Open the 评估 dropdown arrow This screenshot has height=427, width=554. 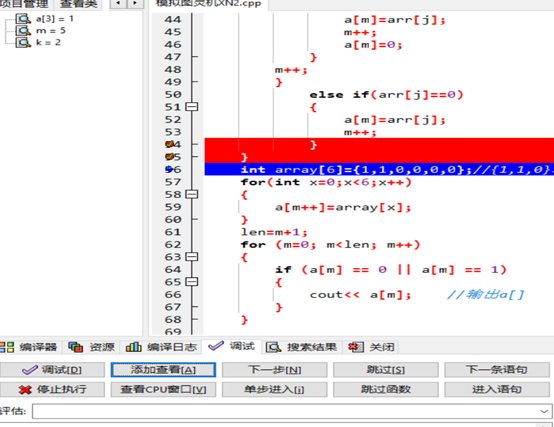544,411
